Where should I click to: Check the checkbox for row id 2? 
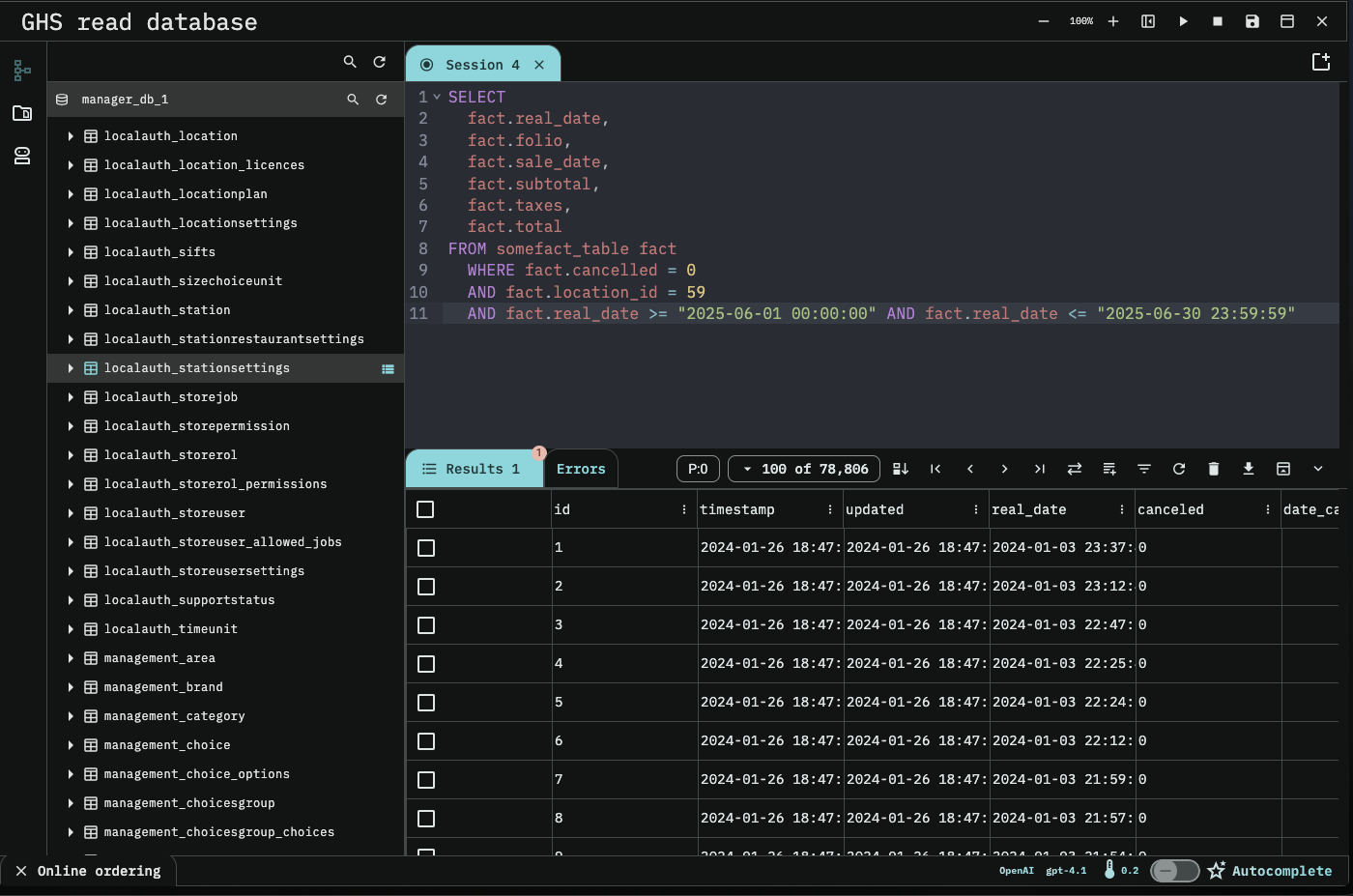pyautogui.click(x=426, y=587)
